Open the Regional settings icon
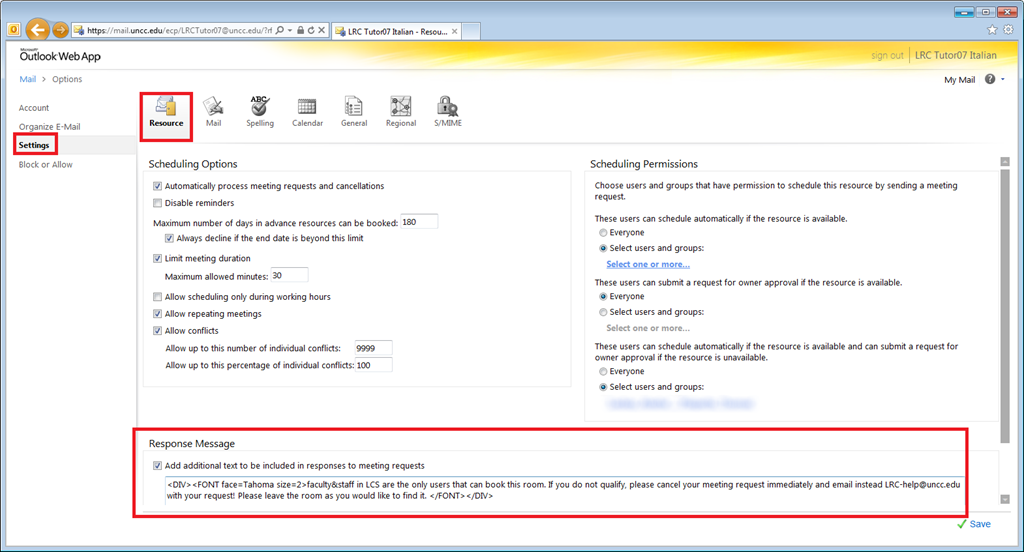This screenshot has width=1024, height=552. click(401, 110)
